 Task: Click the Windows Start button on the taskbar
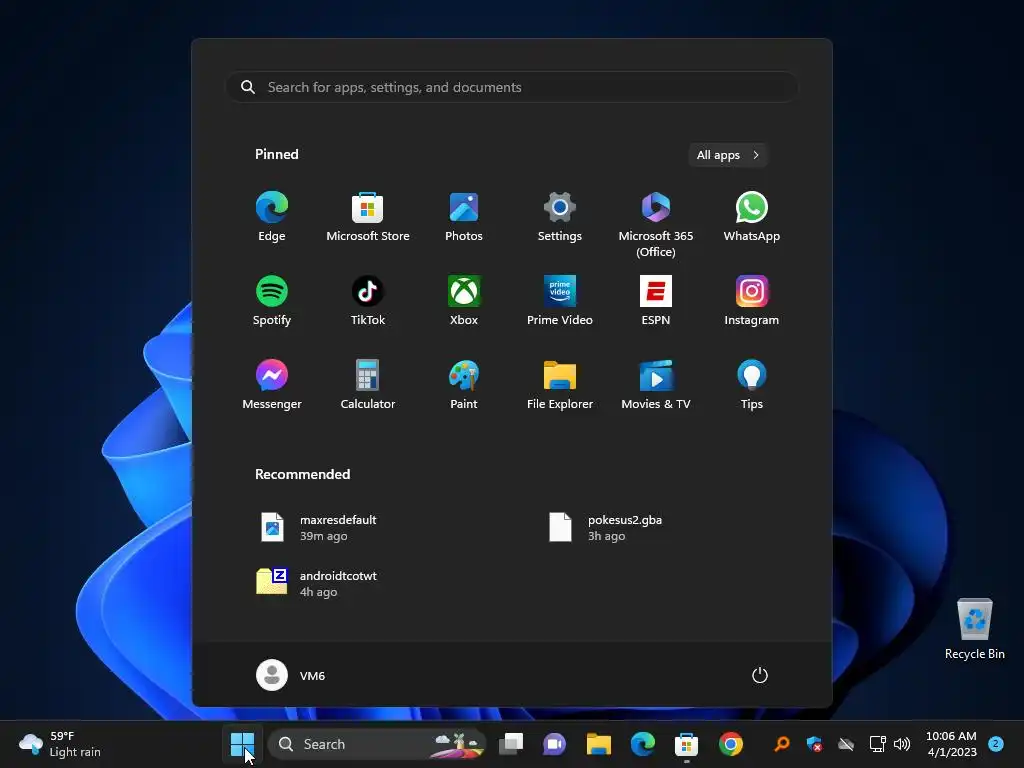click(x=242, y=744)
